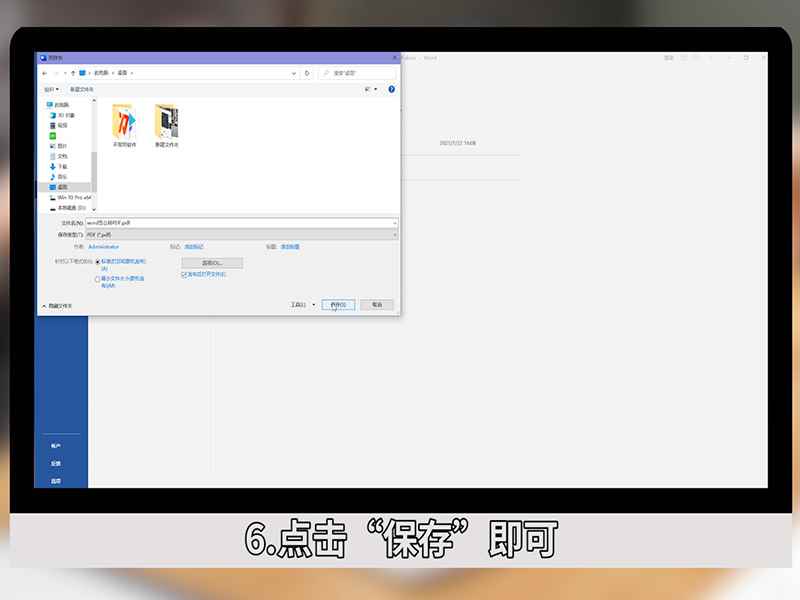
Task: Click the change-view icon above the file list
Action: [x=370, y=88]
